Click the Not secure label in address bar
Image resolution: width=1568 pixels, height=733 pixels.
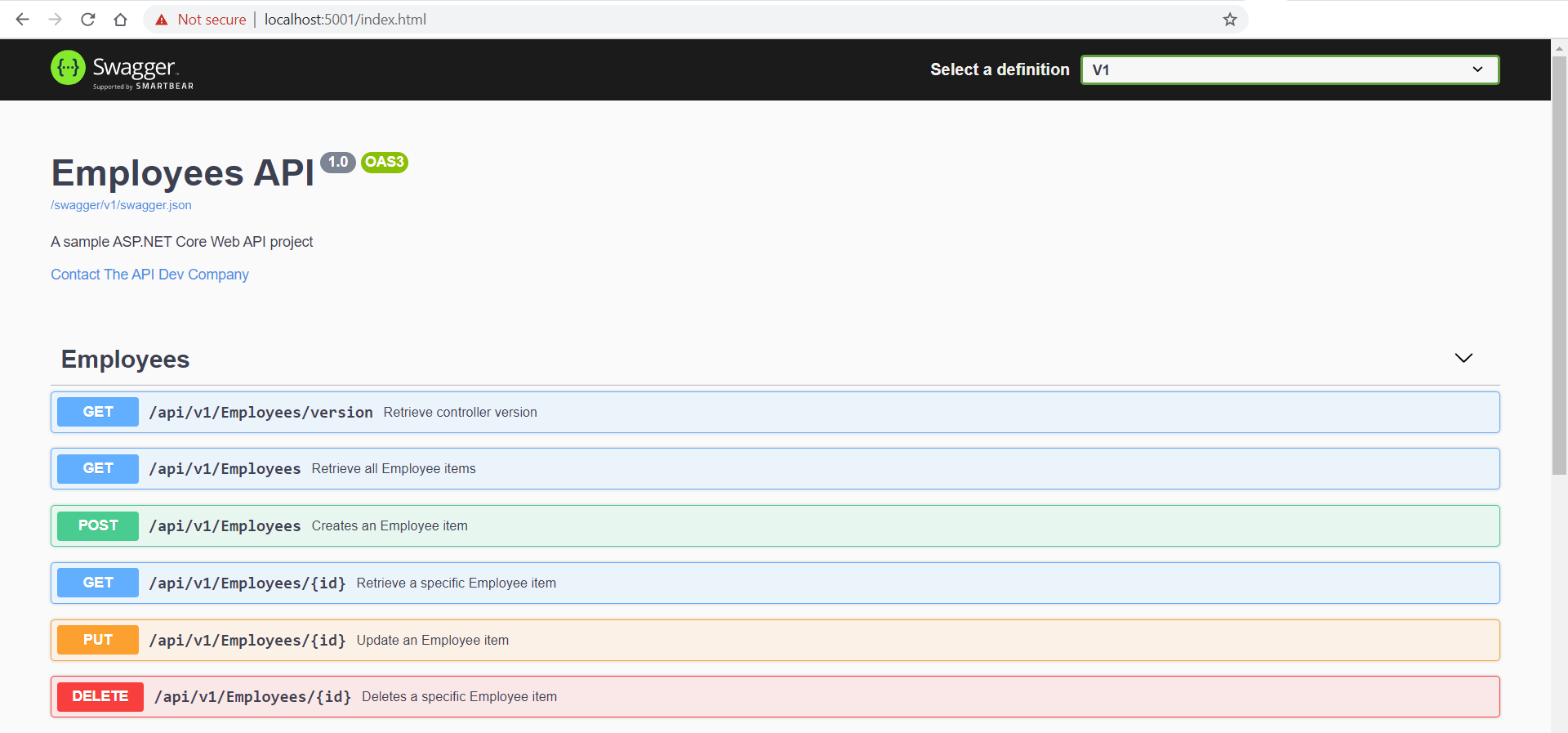point(212,20)
